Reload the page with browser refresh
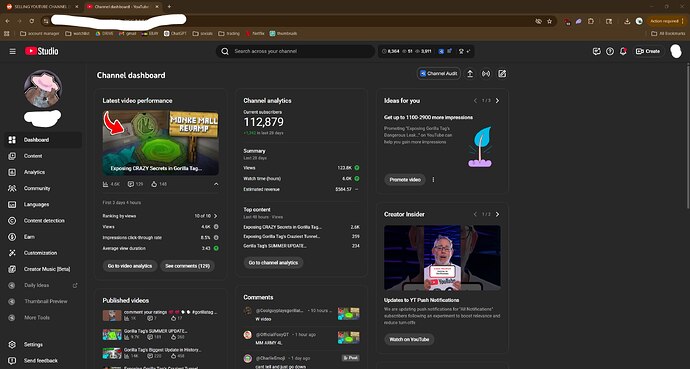The image size is (690, 369). (32, 21)
